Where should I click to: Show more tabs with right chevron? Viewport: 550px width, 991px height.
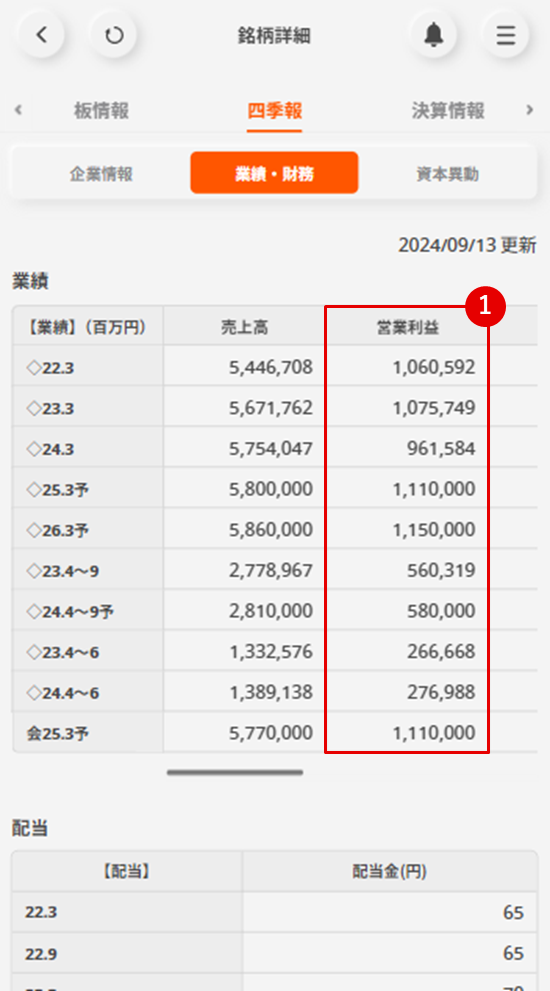530,110
